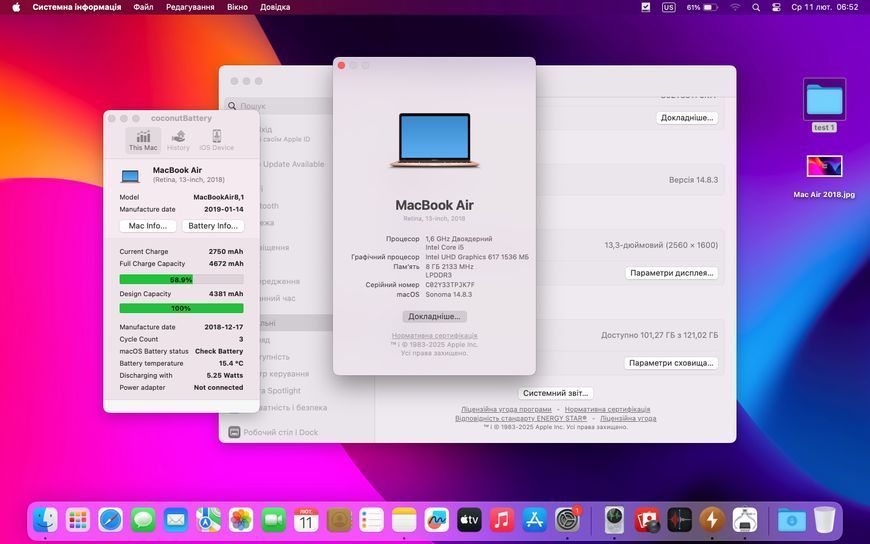Click the 100% design capacity bar

[x=181, y=308]
